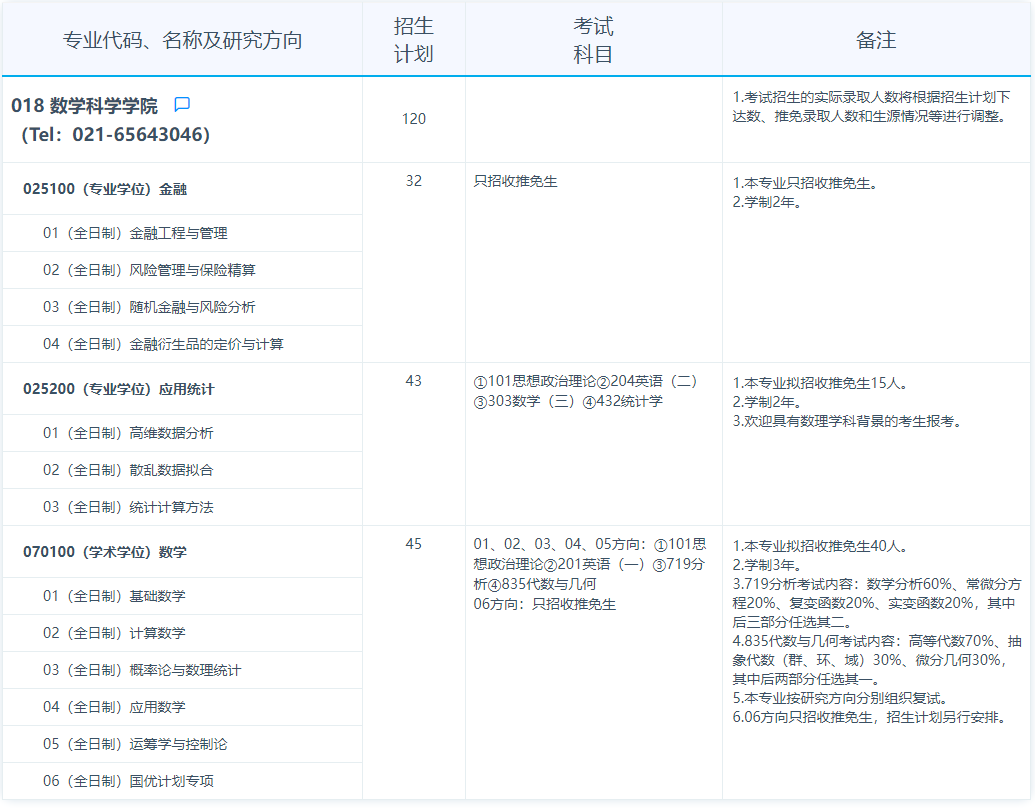Pick direction 03 统计计算方法
1035x808 pixels.
point(128,507)
